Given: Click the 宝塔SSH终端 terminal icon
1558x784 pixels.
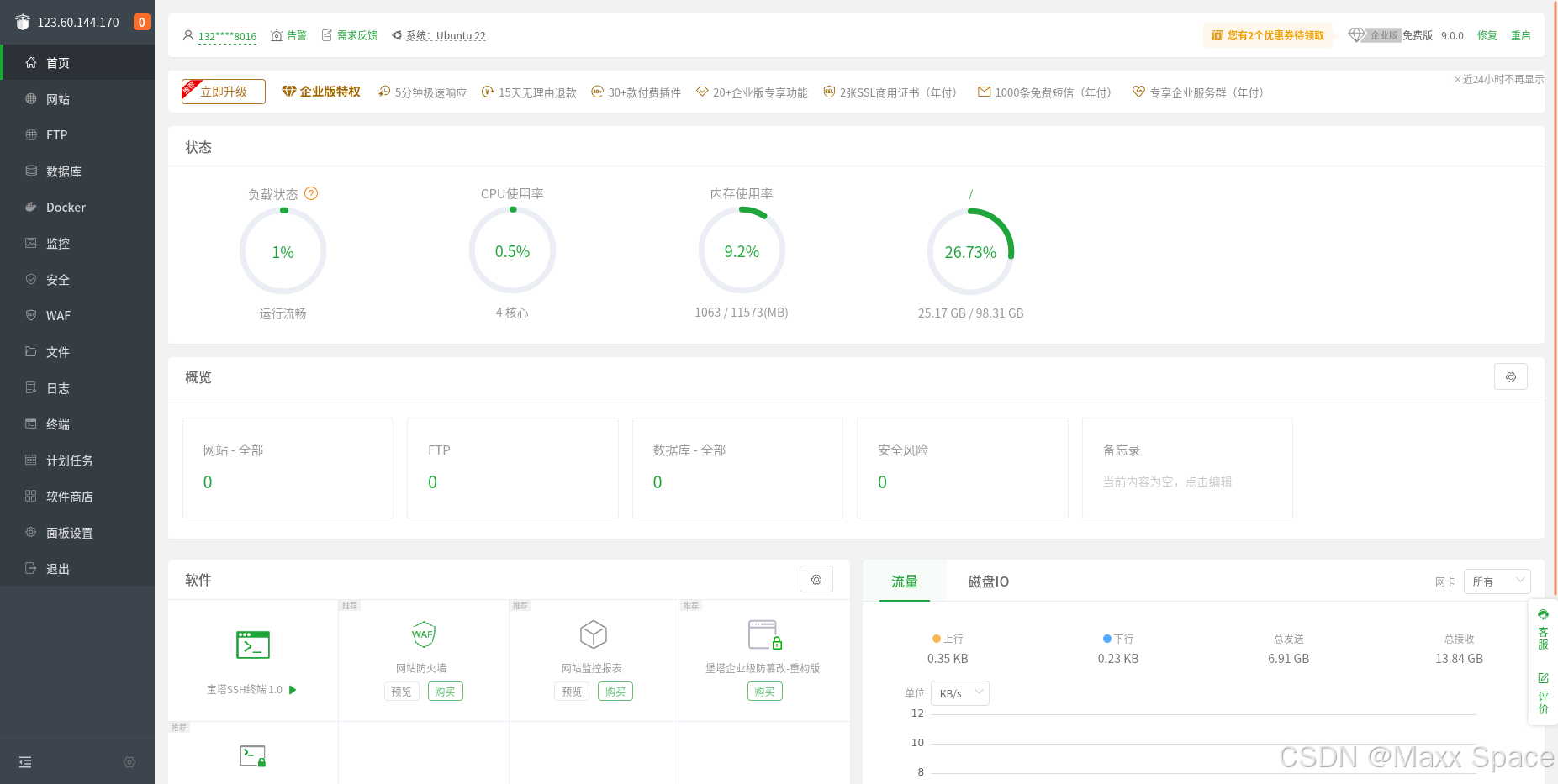Looking at the screenshot, I should [x=253, y=645].
